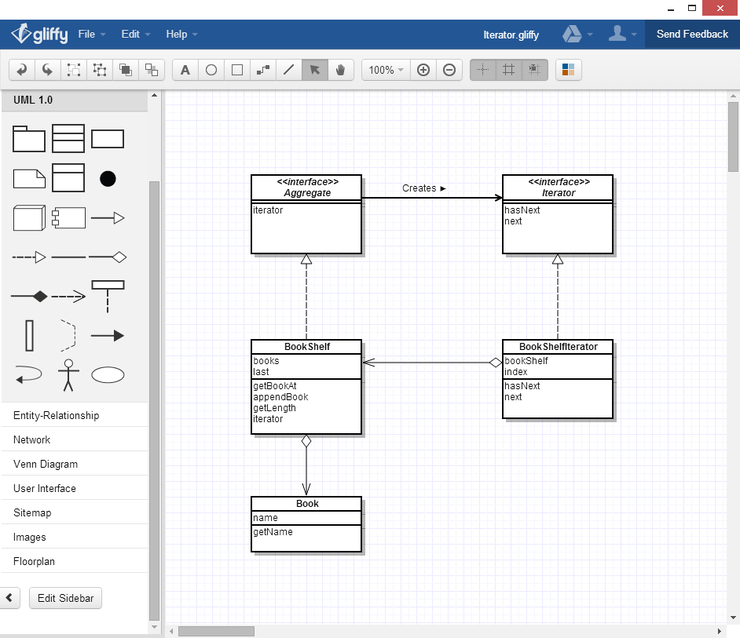Select the Connector tool
Viewport: 740px width, 638px height.
(x=263, y=70)
